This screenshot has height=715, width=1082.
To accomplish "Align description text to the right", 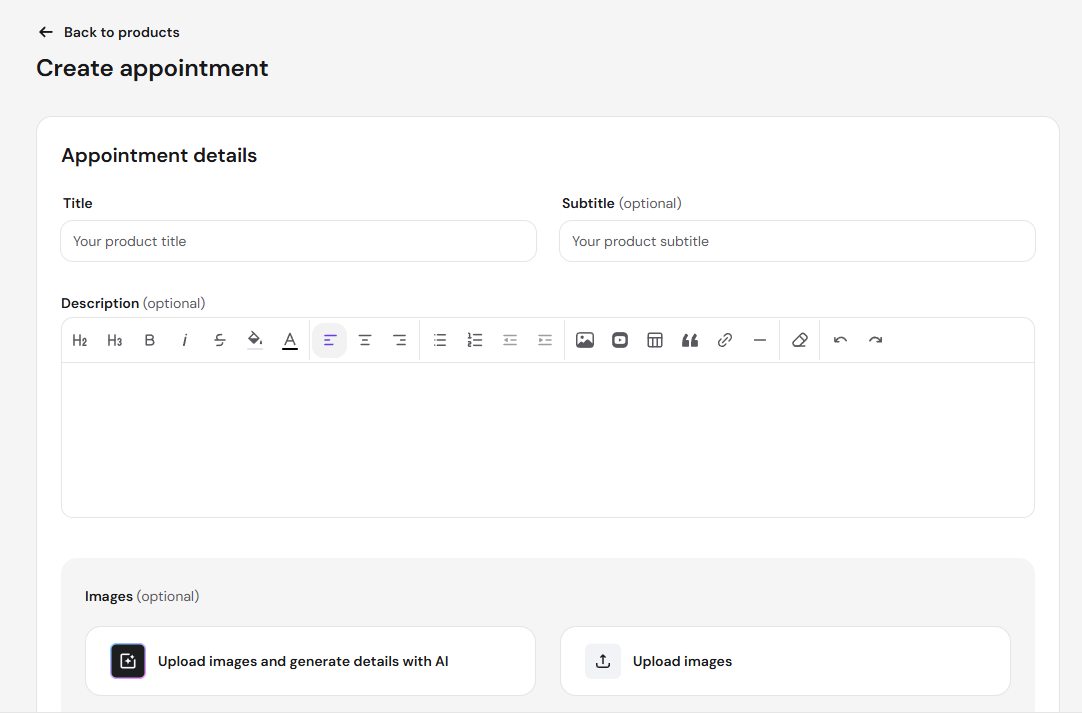I will click(400, 340).
